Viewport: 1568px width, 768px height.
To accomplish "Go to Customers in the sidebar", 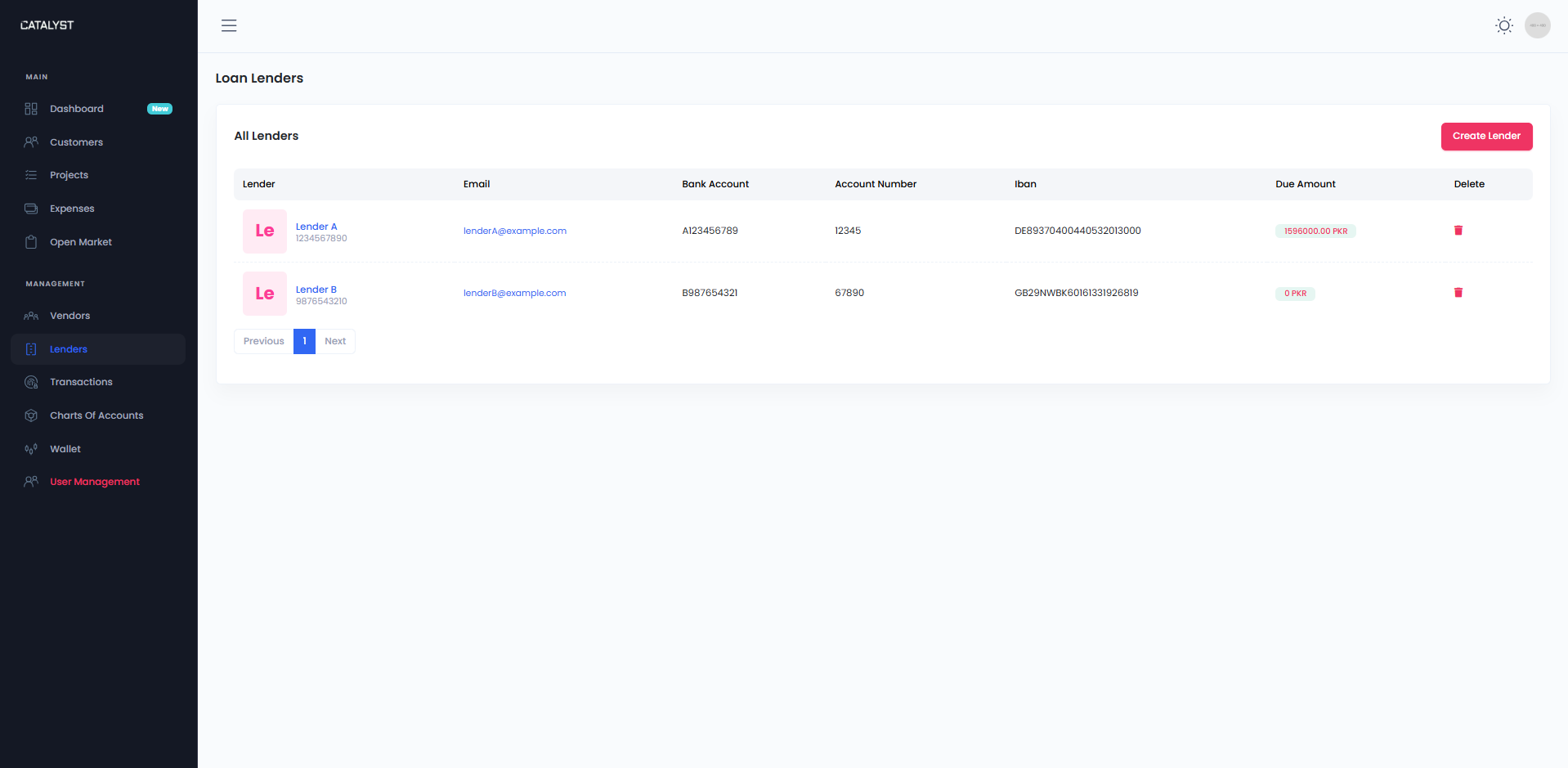I will pos(76,142).
